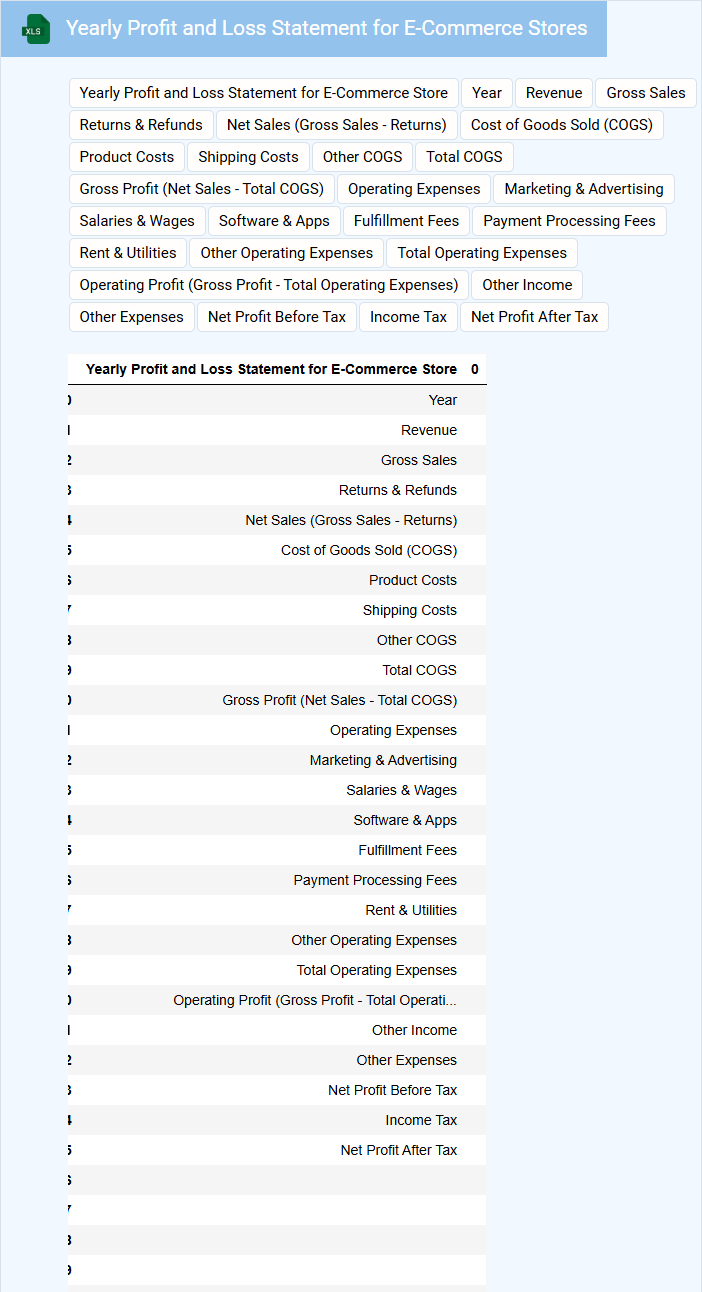Click the Cost of Goods Sold (COGS) tag

(562, 125)
